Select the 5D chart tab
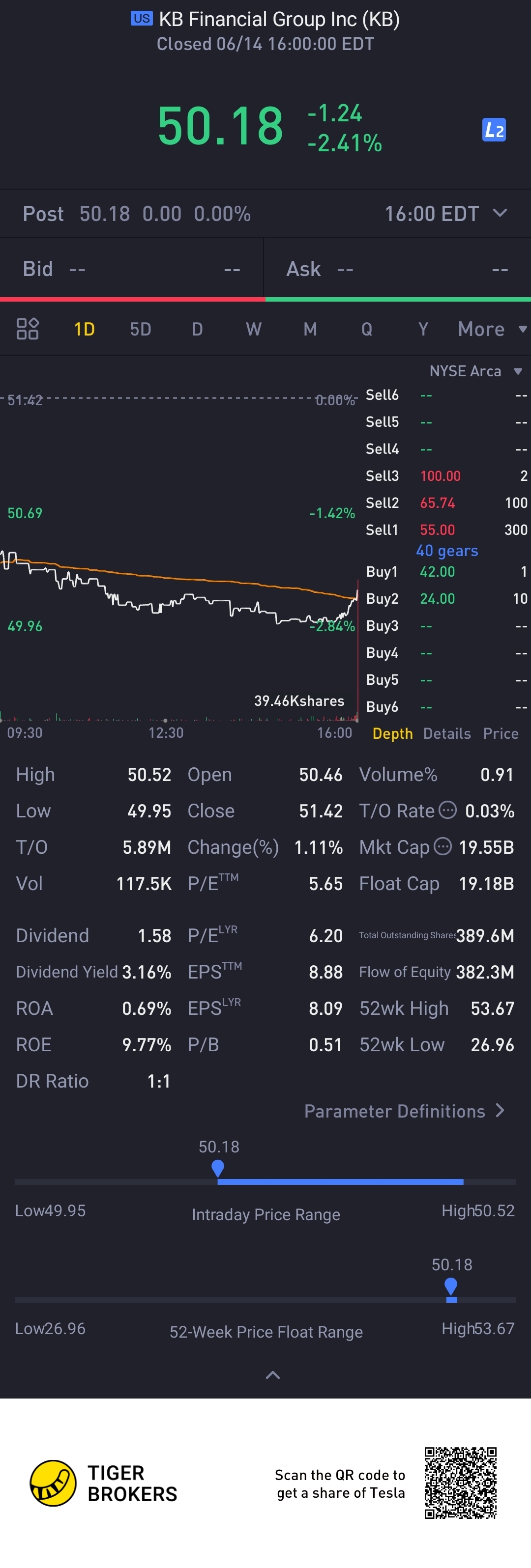Screen dimensions: 531x1568 click(x=141, y=329)
